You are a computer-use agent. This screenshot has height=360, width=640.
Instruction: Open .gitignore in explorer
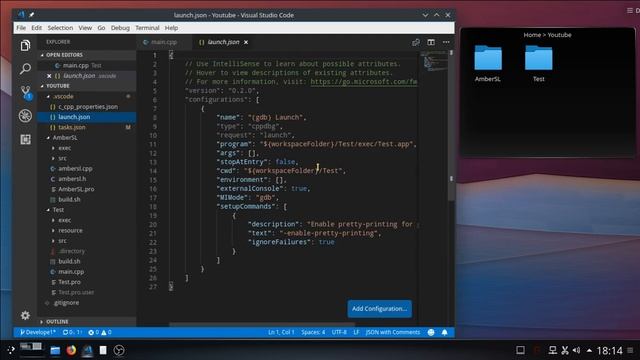pyautogui.click(x=87, y=302)
